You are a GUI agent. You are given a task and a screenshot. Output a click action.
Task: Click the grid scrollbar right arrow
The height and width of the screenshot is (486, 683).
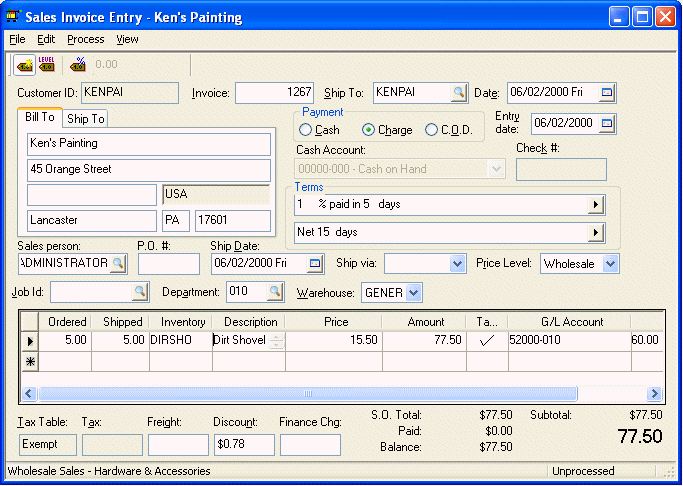[x=654, y=394]
